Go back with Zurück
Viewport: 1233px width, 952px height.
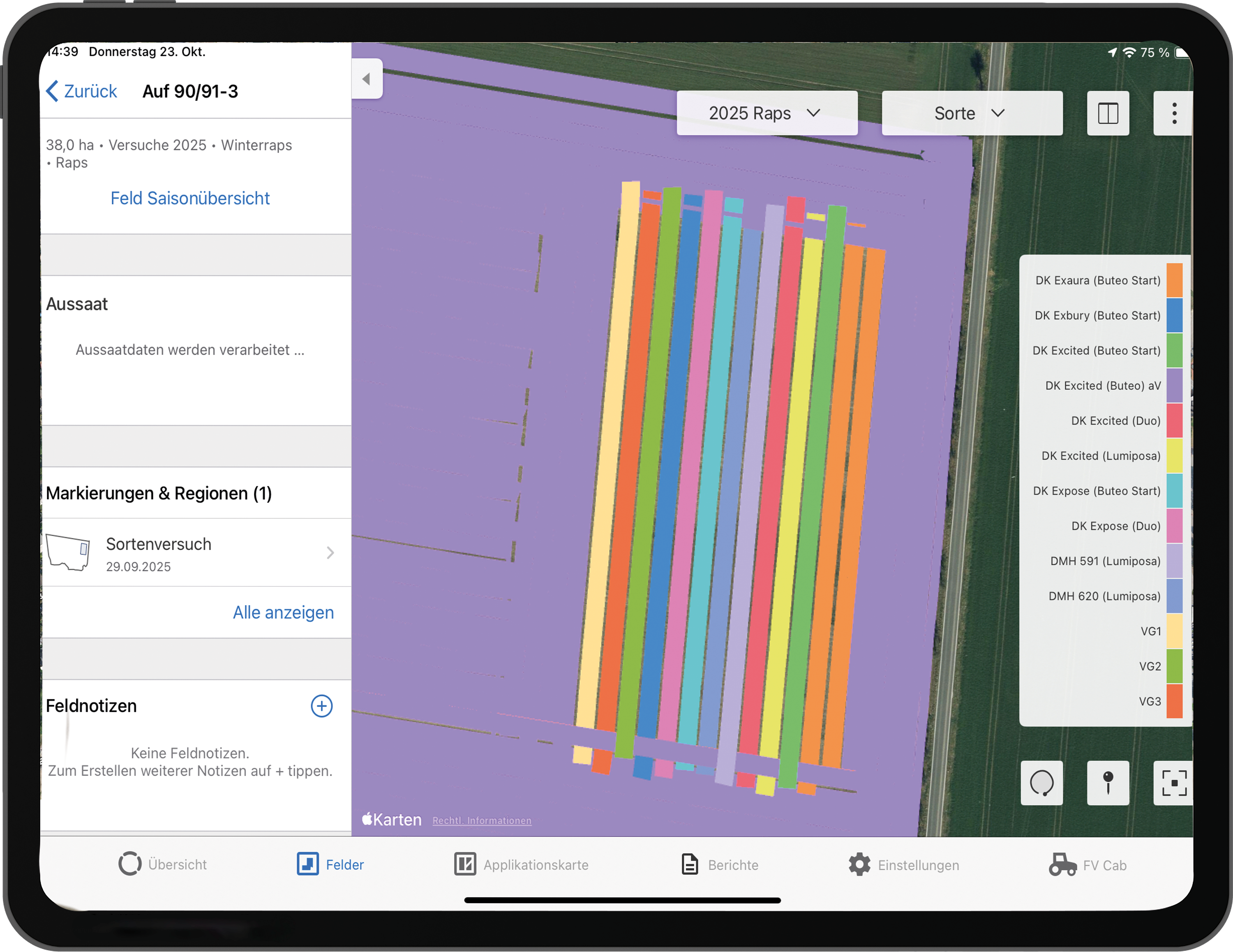tap(82, 91)
